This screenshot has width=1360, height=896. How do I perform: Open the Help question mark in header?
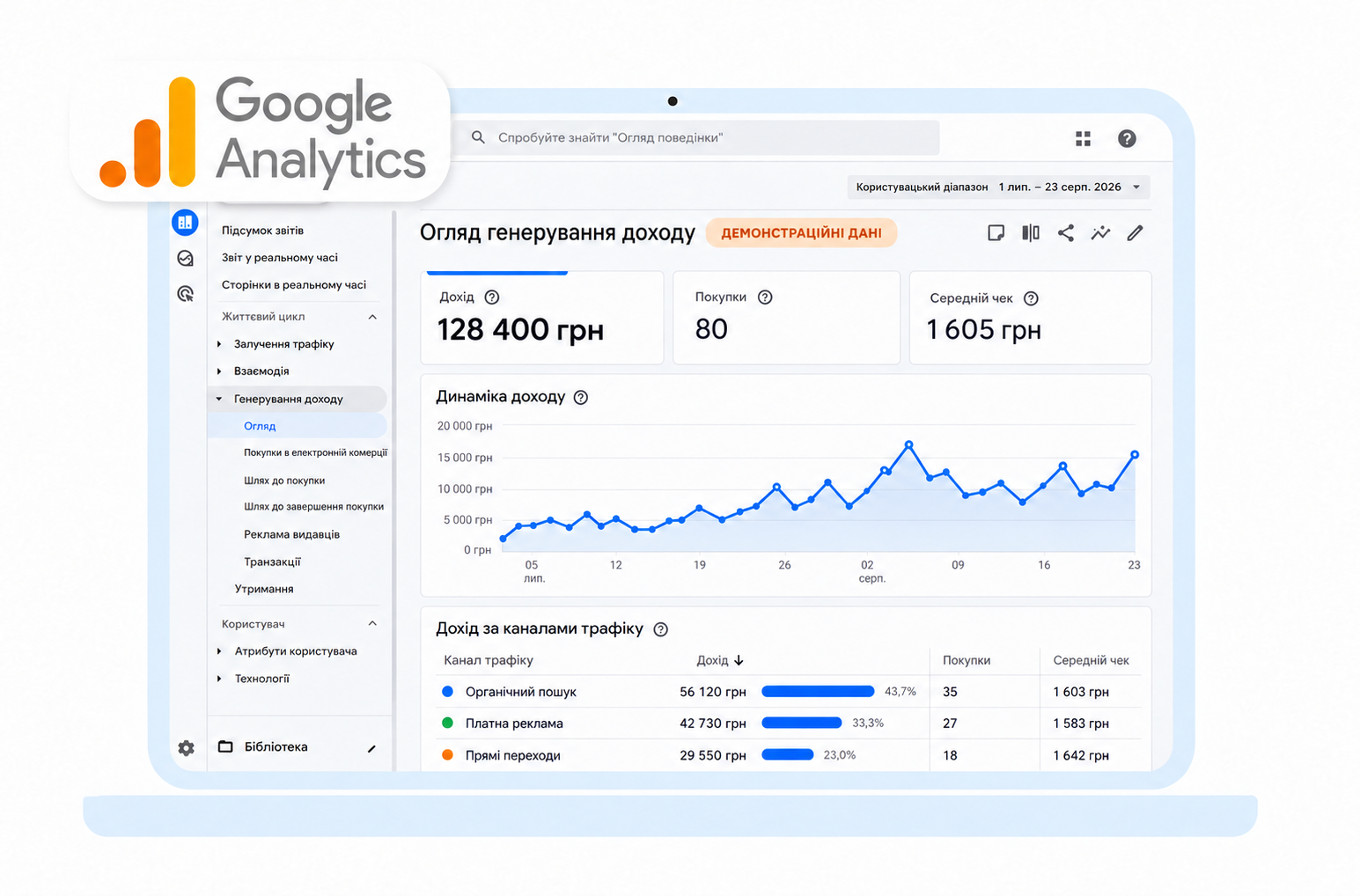1127,138
